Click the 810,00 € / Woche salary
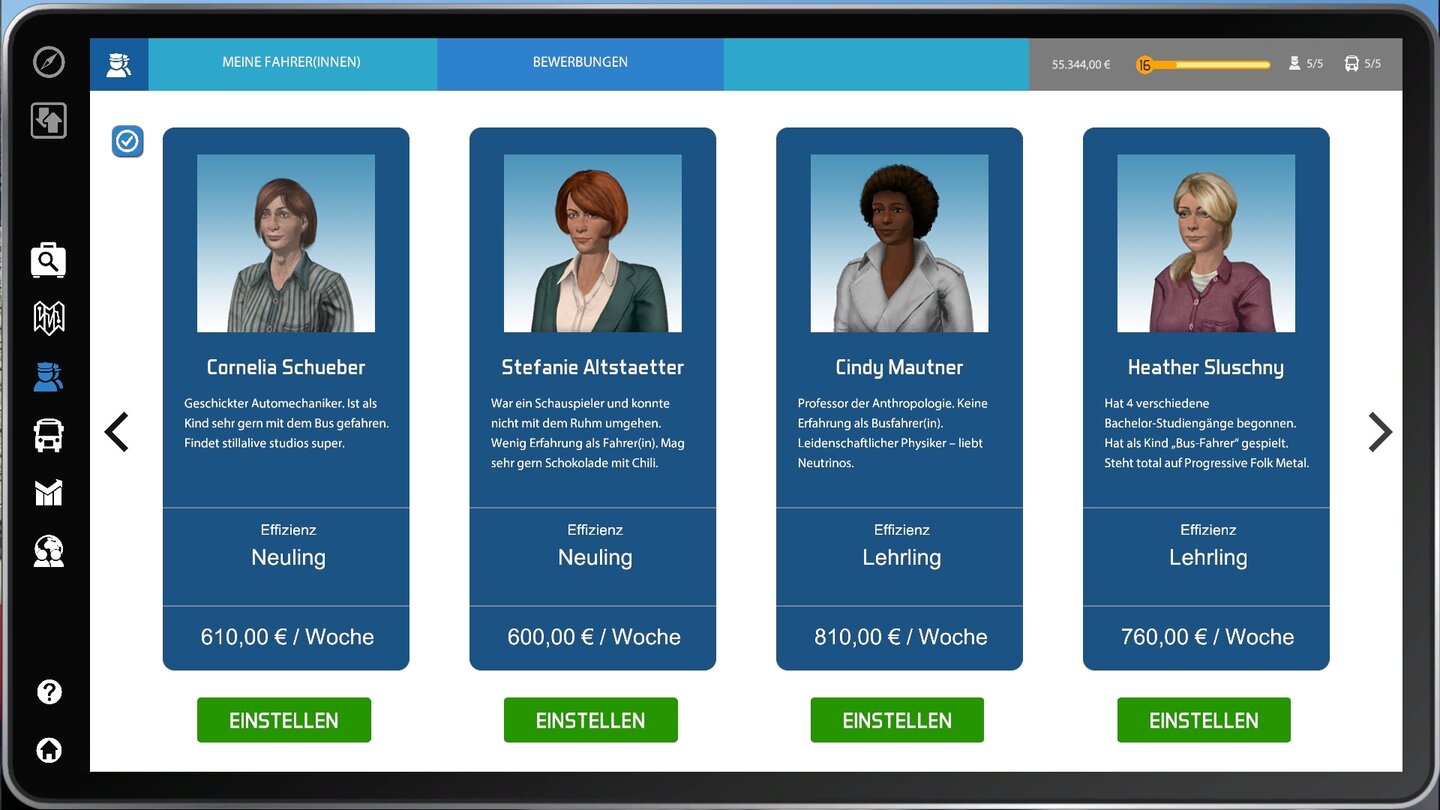The width and height of the screenshot is (1440, 810). 901,637
